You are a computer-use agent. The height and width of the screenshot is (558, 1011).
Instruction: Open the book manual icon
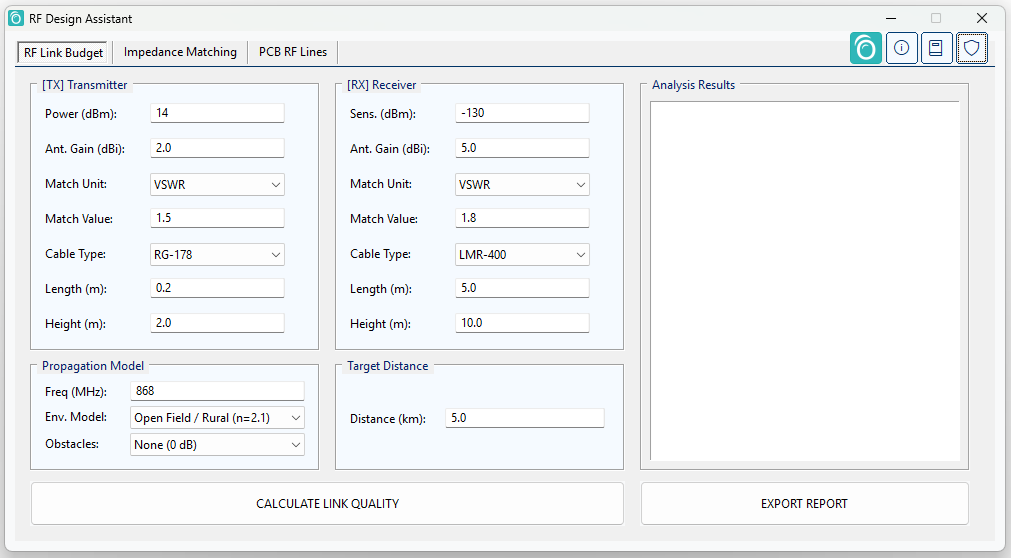tap(936, 48)
